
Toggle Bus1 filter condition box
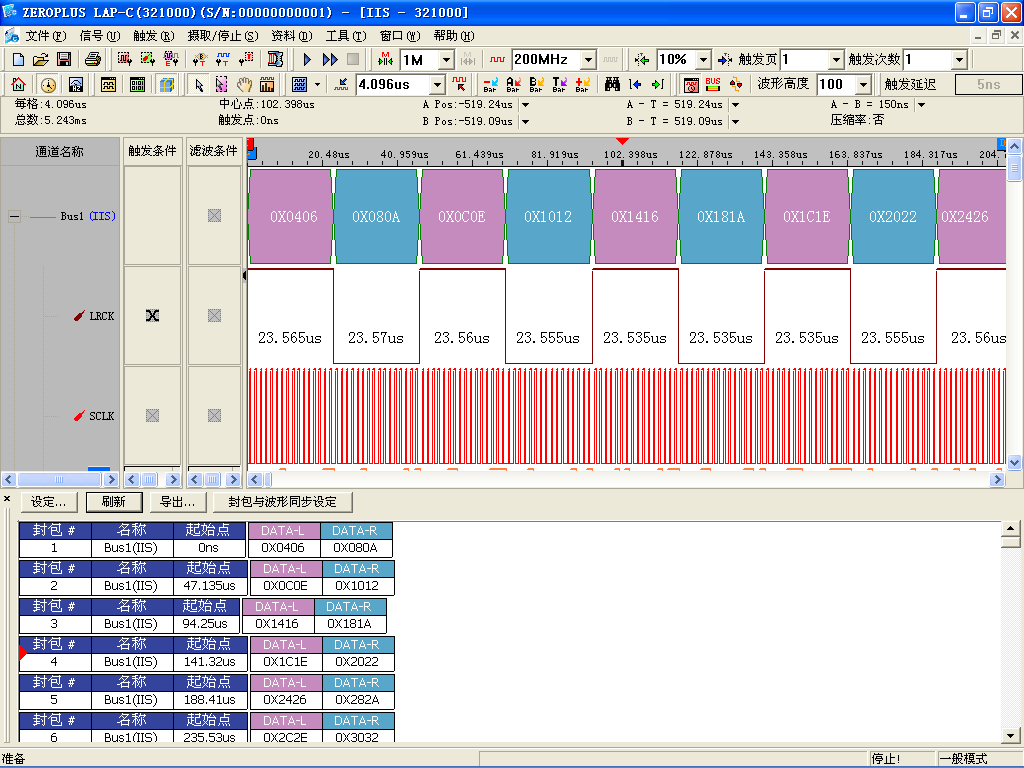click(214, 216)
